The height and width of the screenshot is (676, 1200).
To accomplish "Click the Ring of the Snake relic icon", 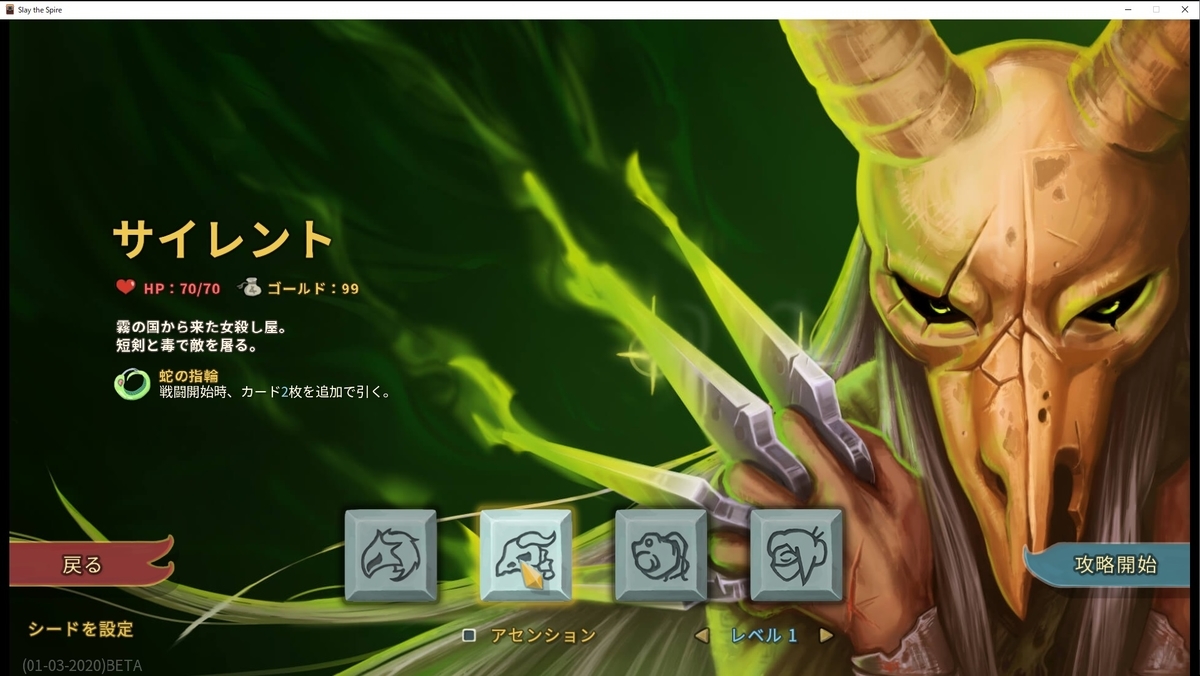I will (x=132, y=384).
